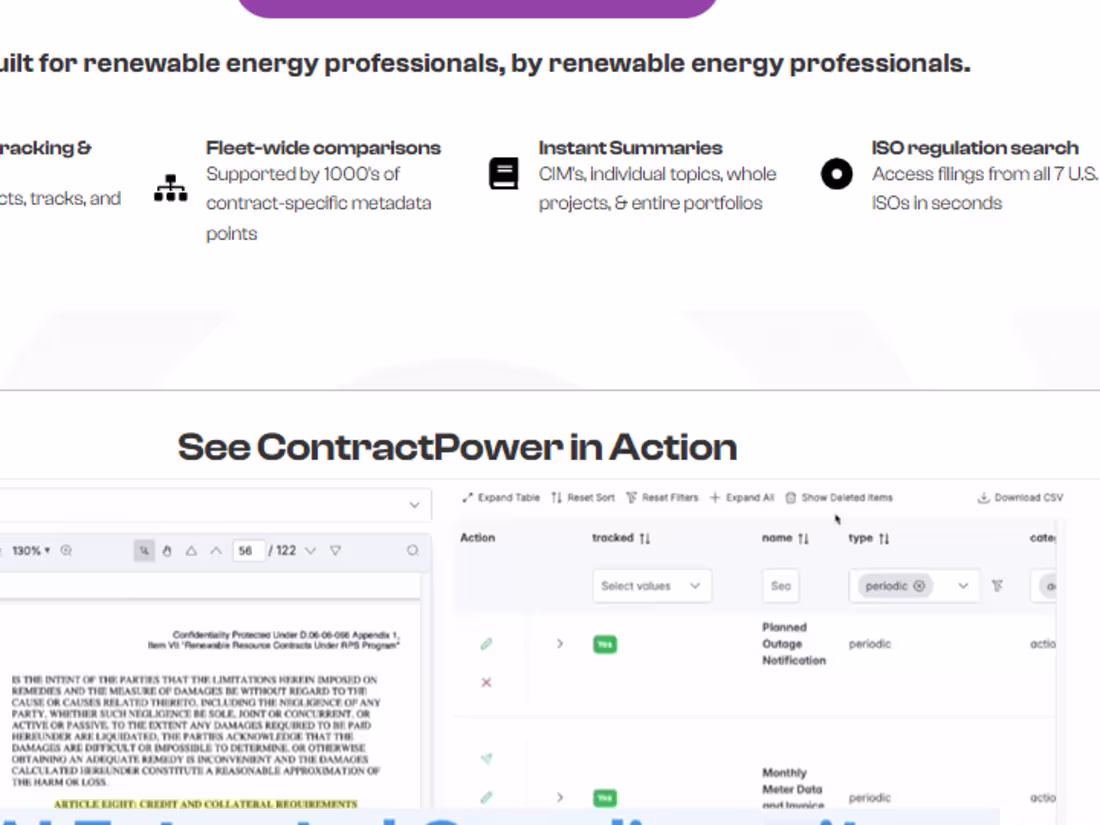The height and width of the screenshot is (825, 1100).
Task: Expand the Planned Outage Notification row
Action: [x=559, y=644]
